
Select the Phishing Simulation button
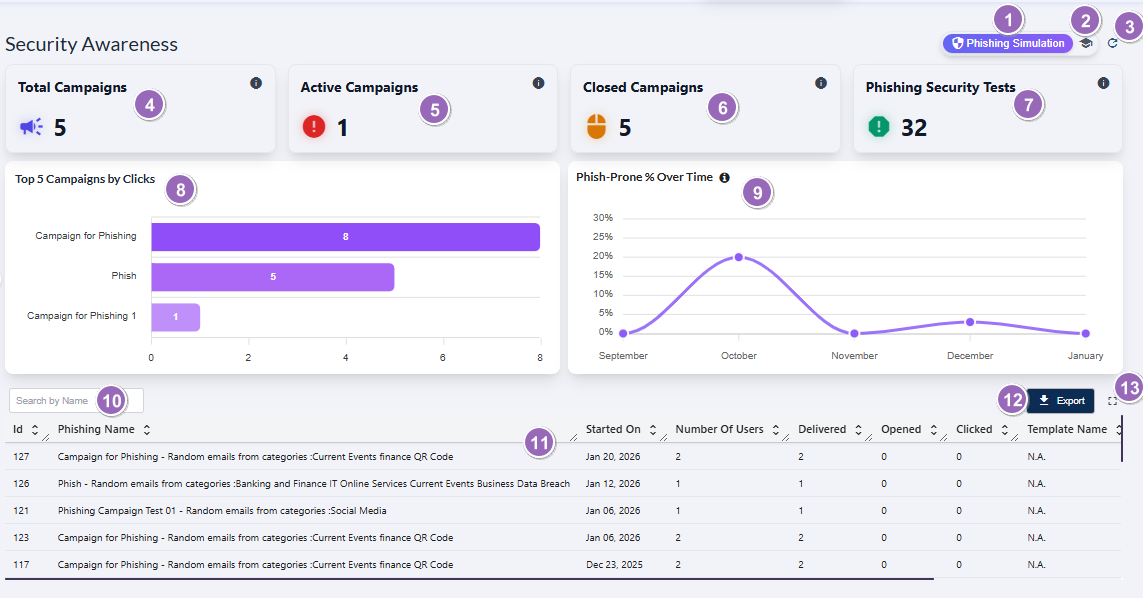pos(1007,43)
